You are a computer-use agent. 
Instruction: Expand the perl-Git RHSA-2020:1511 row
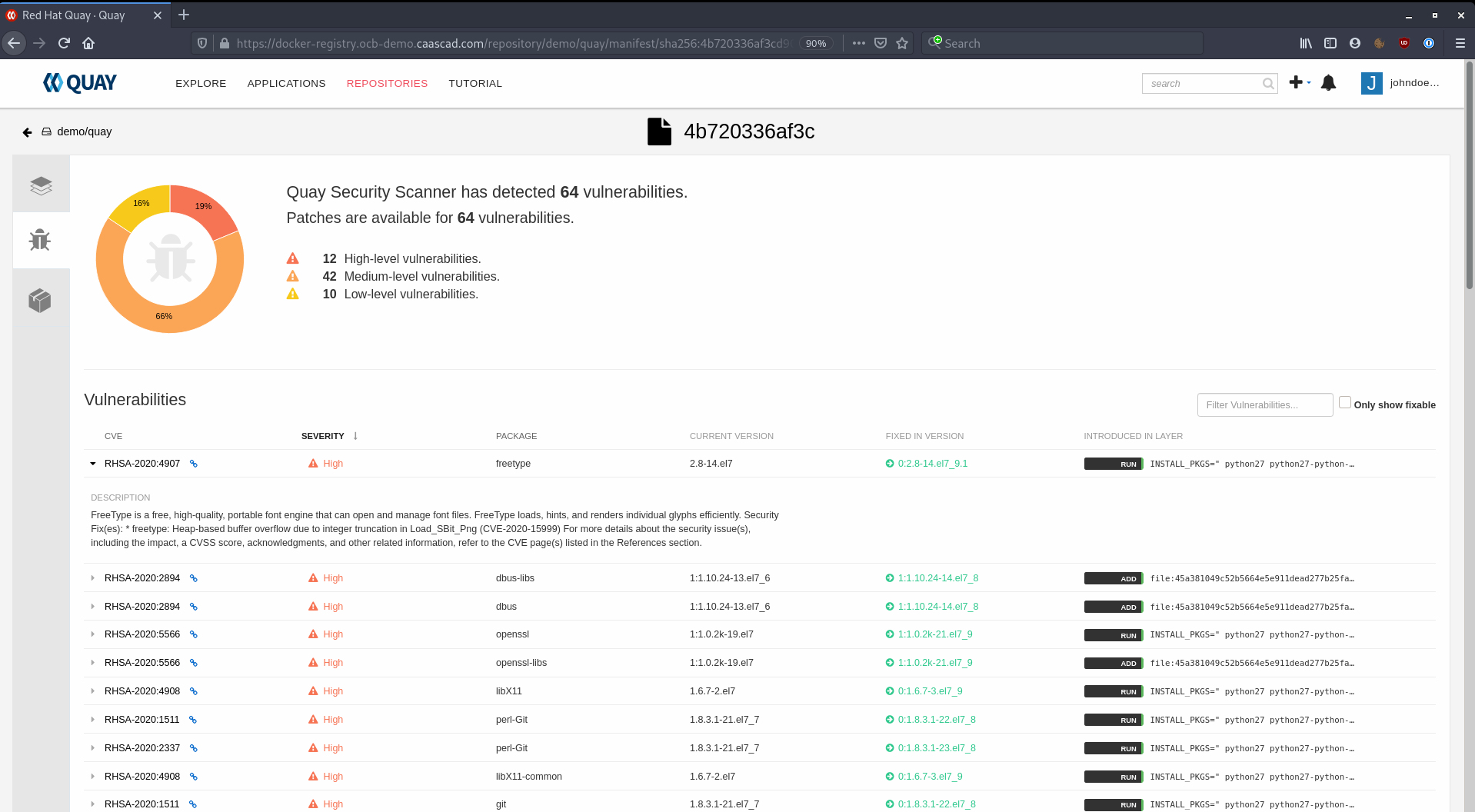(93, 720)
